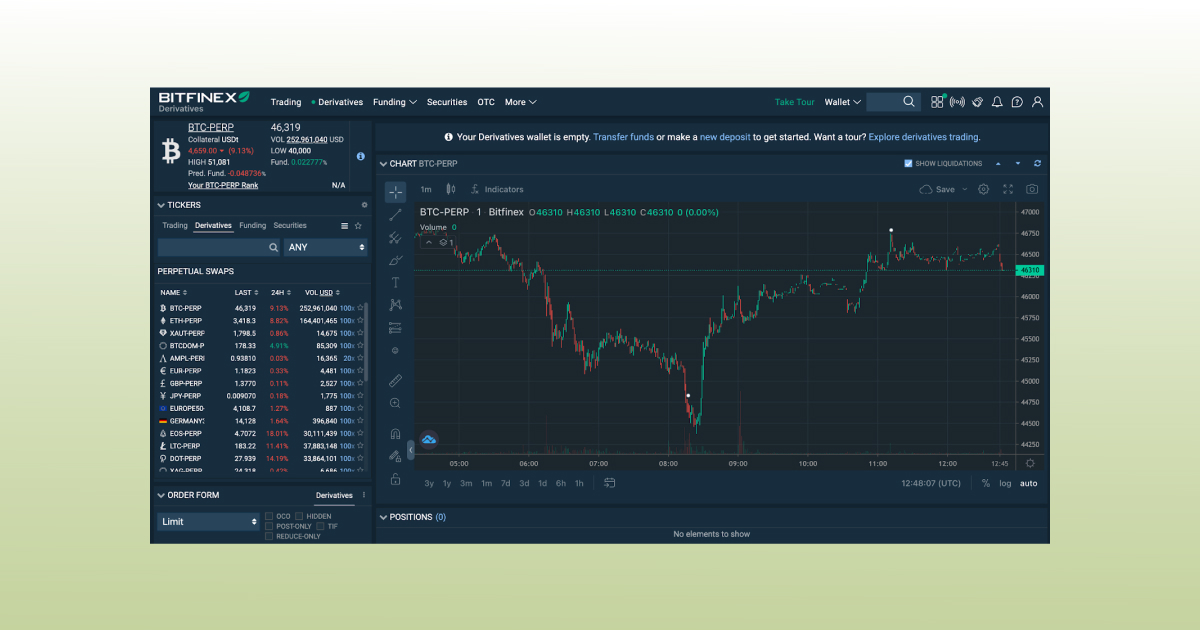Open chart settings with the gear icon
This screenshot has width=1200, height=630.
983,189
